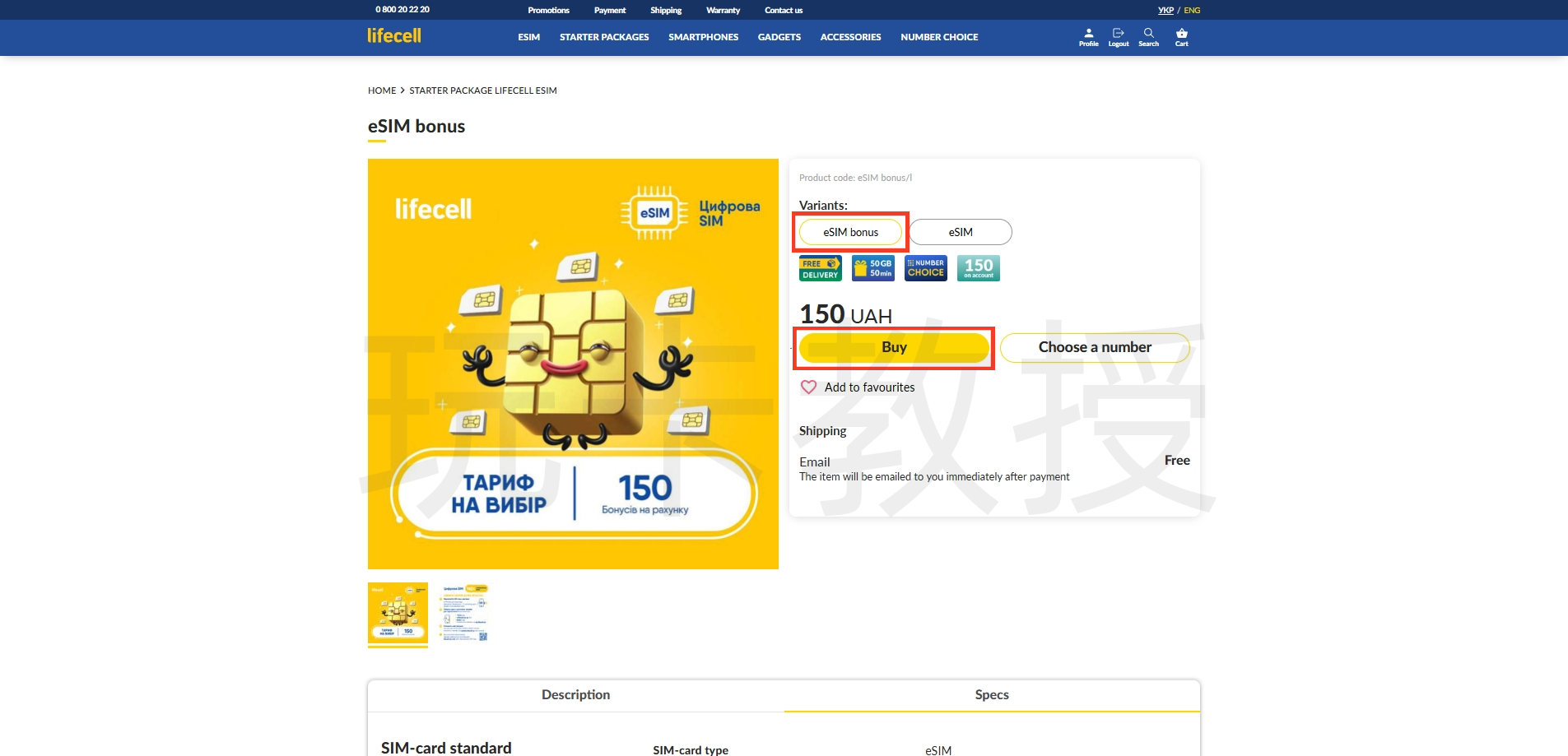Open the Starter Packages menu

pos(604,37)
